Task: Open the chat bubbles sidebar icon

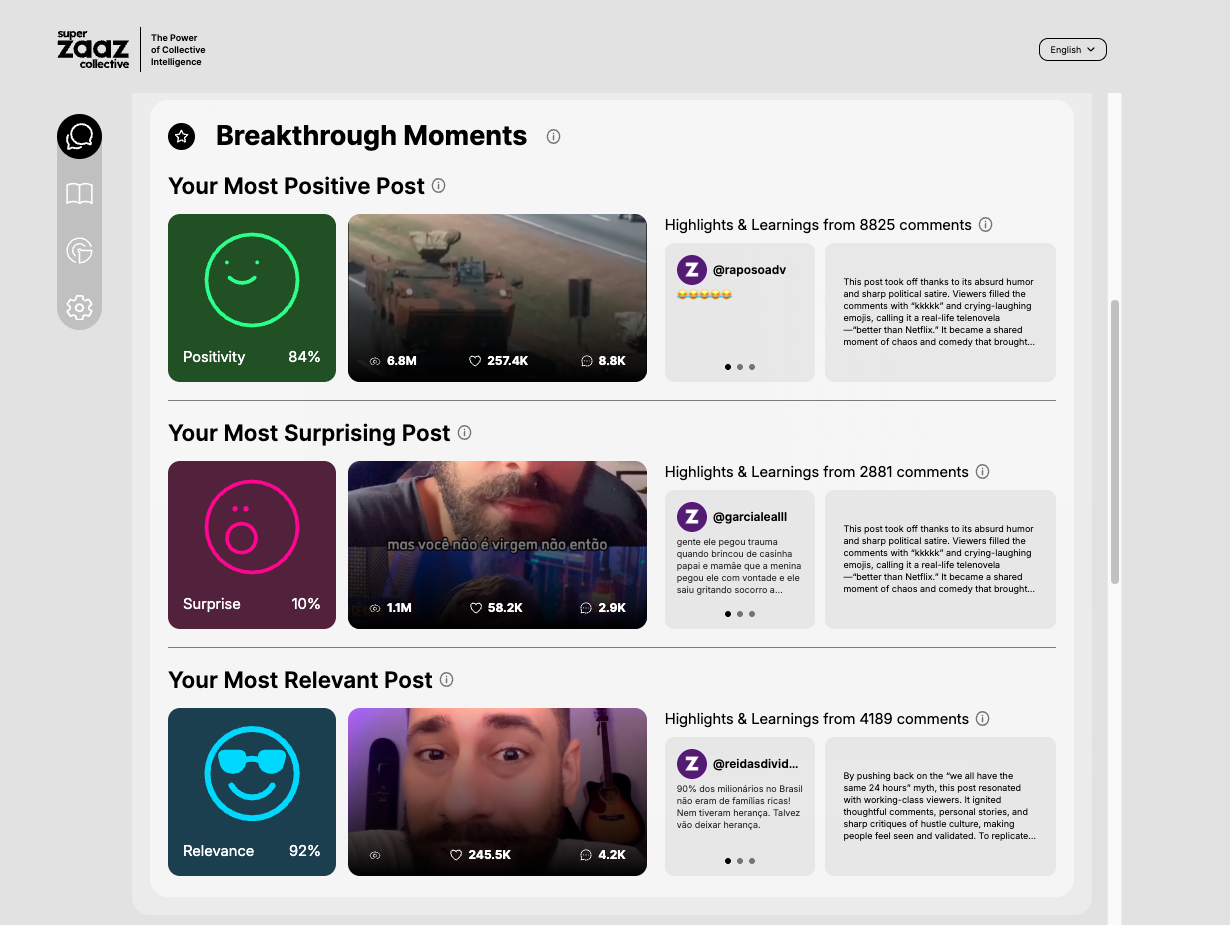Action: [79, 137]
